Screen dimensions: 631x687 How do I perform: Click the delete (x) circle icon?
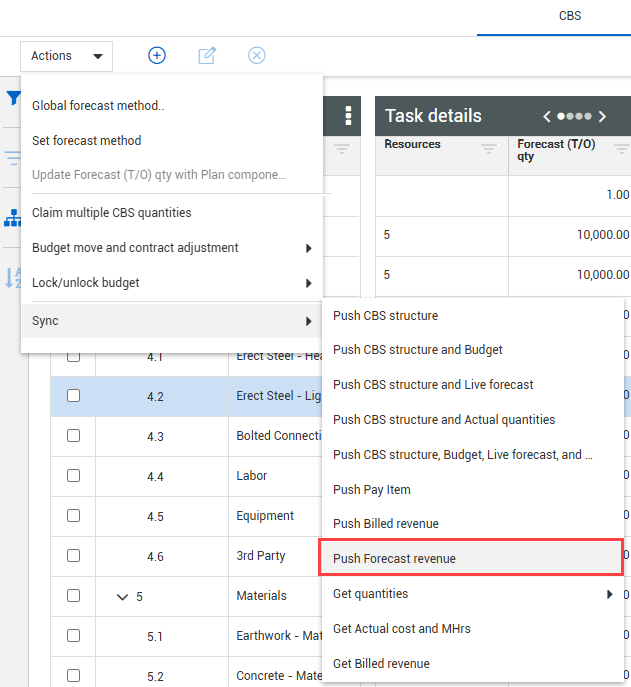[x=257, y=55]
